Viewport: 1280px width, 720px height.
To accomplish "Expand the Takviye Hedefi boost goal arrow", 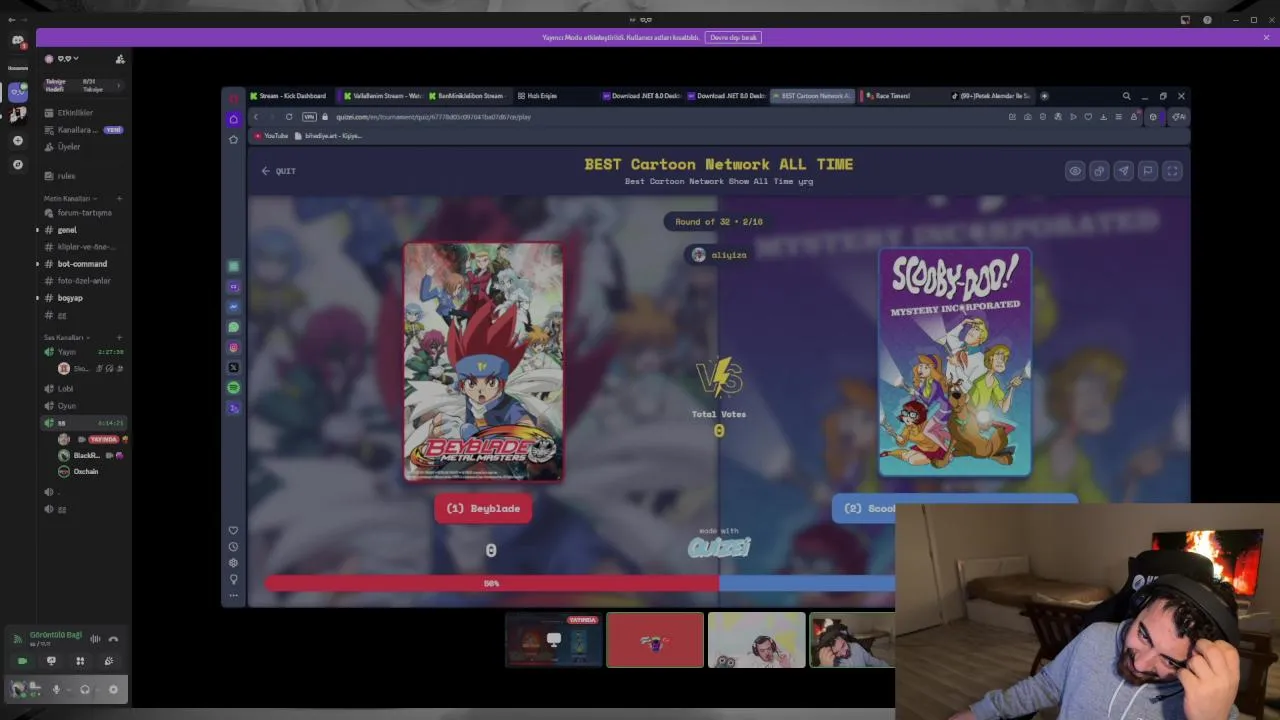I will click(119, 85).
